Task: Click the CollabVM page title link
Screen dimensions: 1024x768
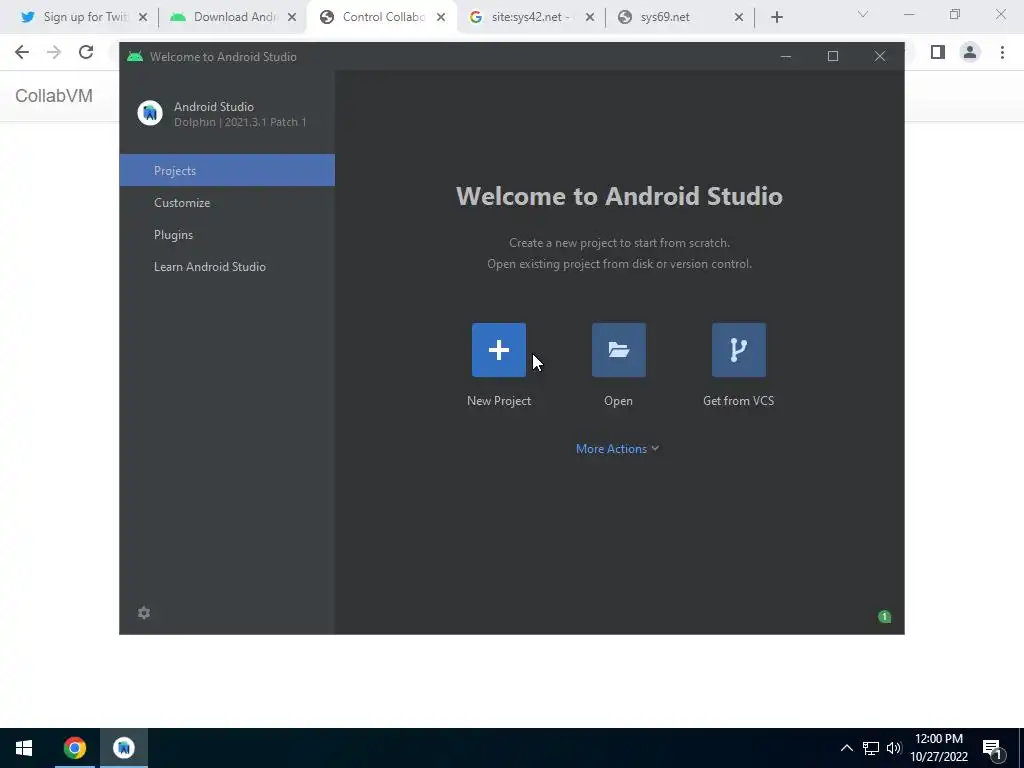Action: [x=54, y=96]
